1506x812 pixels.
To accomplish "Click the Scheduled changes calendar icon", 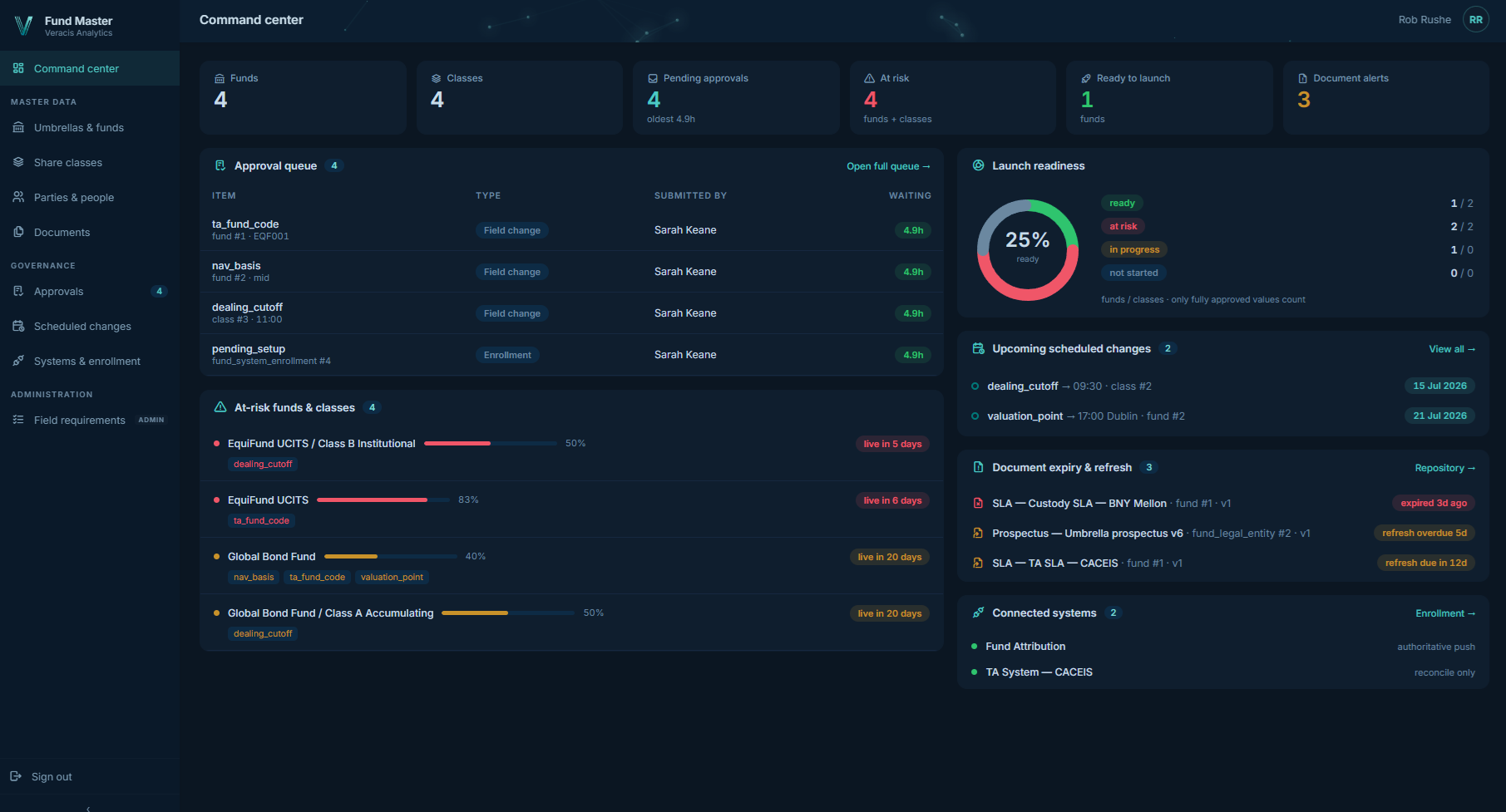I will [x=18, y=326].
